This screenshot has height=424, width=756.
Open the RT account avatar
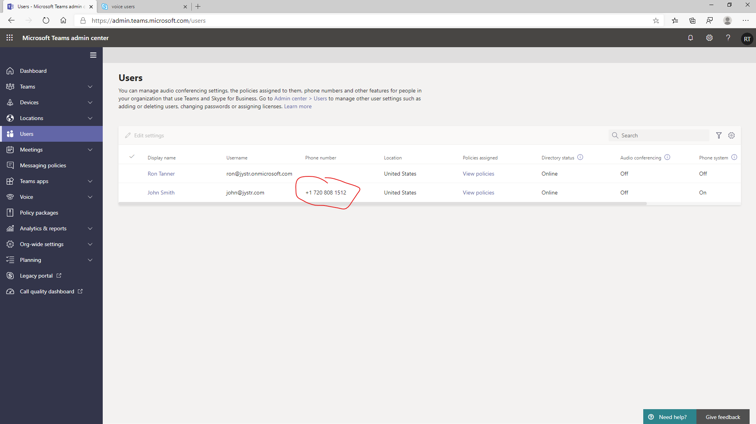click(x=747, y=39)
